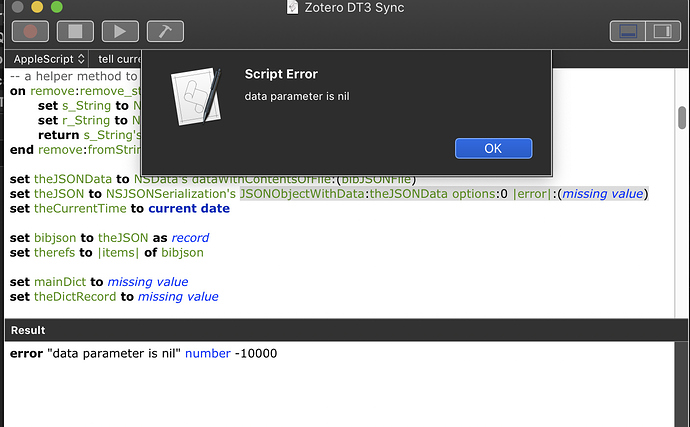The height and width of the screenshot is (427, 690).
Task: Click the '-10000' error number
Action: 256,353
